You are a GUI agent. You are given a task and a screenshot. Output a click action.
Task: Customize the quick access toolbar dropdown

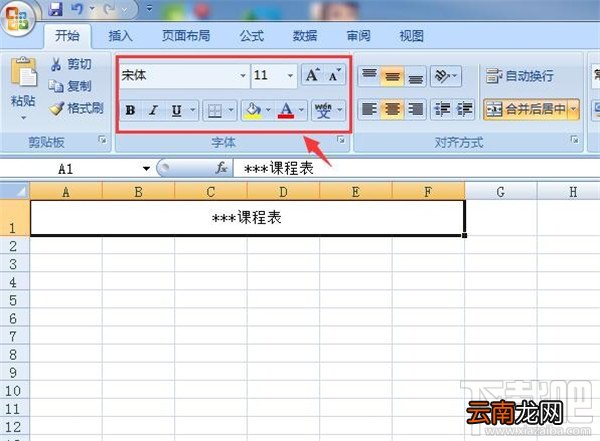pyautogui.click(x=149, y=8)
